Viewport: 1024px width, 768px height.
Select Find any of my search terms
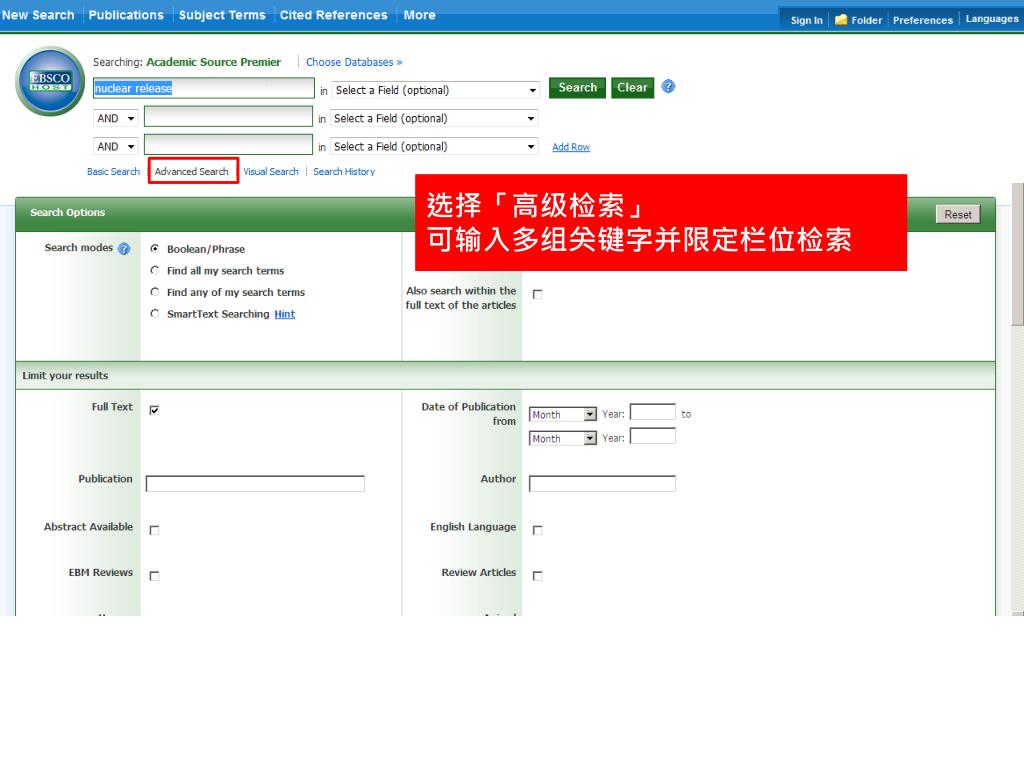pos(155,292)
